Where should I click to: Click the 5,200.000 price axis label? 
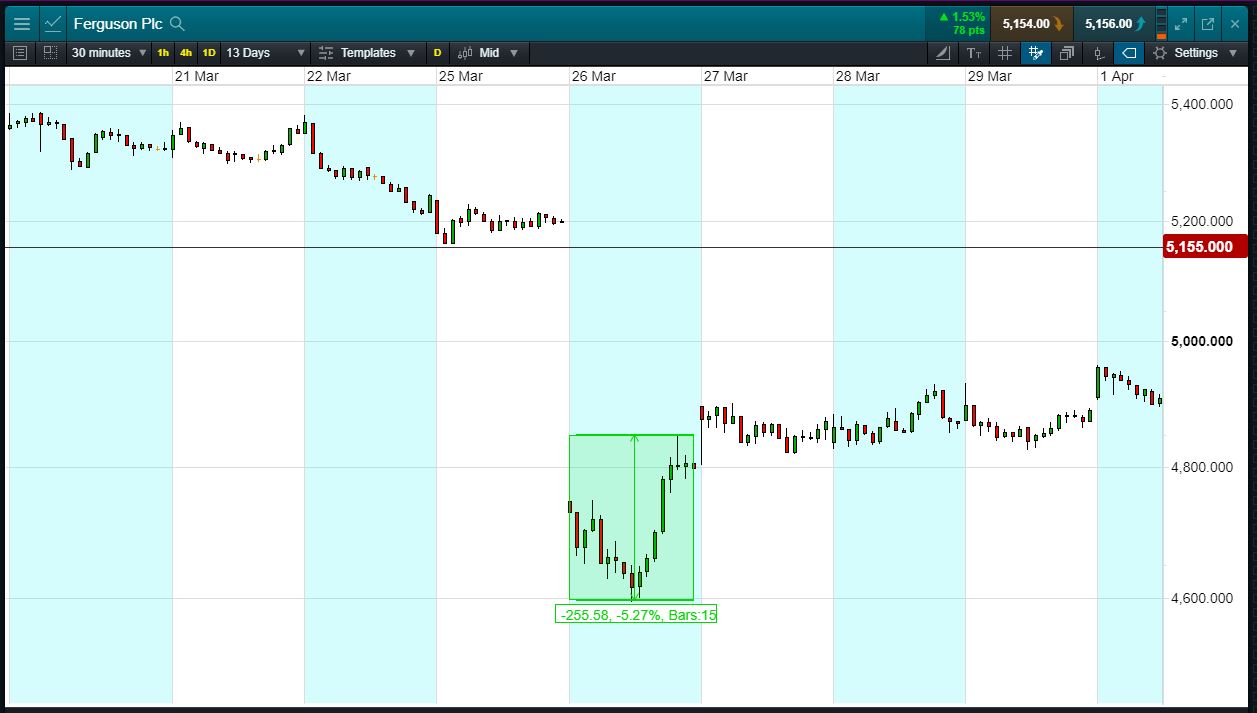click(x=1202, y=221)
